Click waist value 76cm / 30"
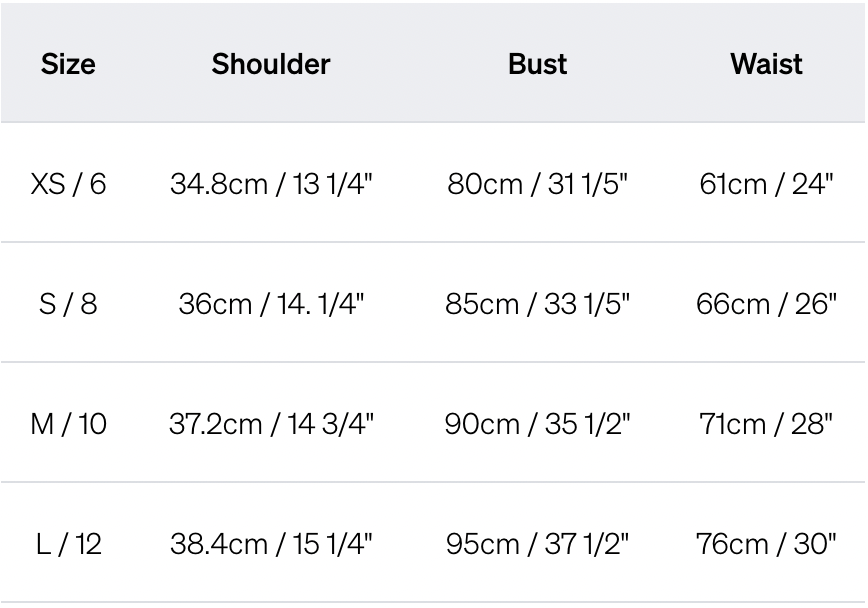This screenshot has width=868, height=608. pyautogui.click(x=766, y=544)
